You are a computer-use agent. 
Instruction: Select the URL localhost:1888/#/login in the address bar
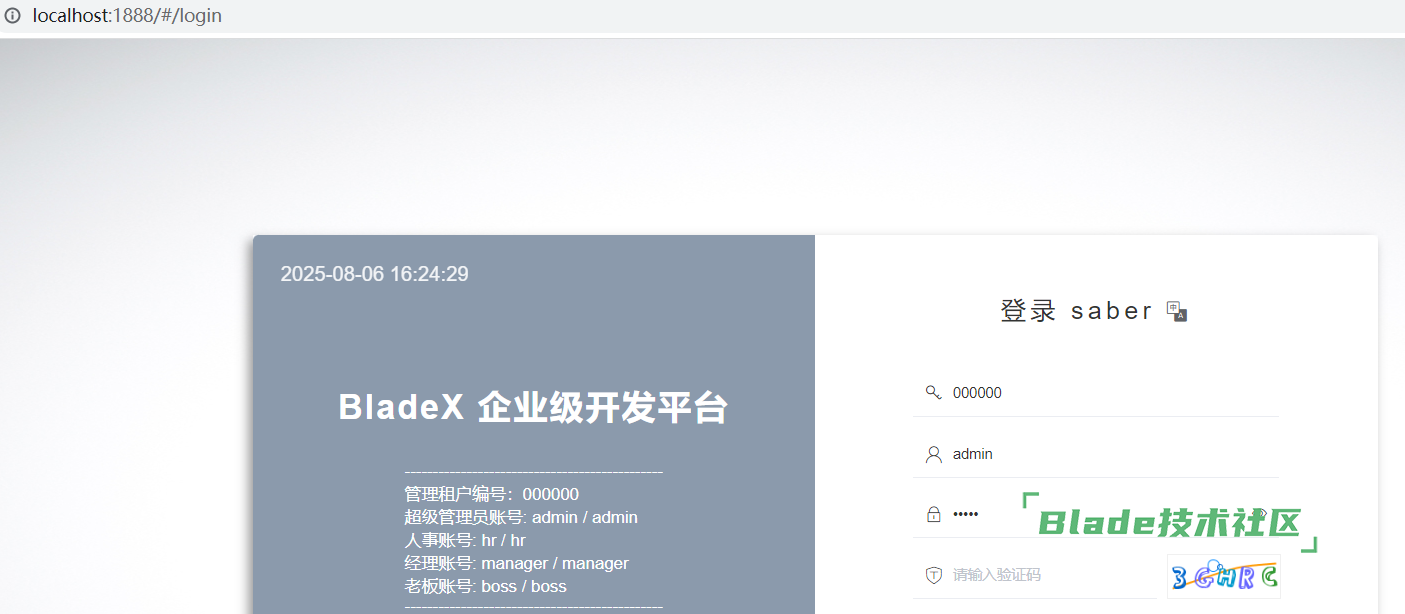[x=127, y=16]
